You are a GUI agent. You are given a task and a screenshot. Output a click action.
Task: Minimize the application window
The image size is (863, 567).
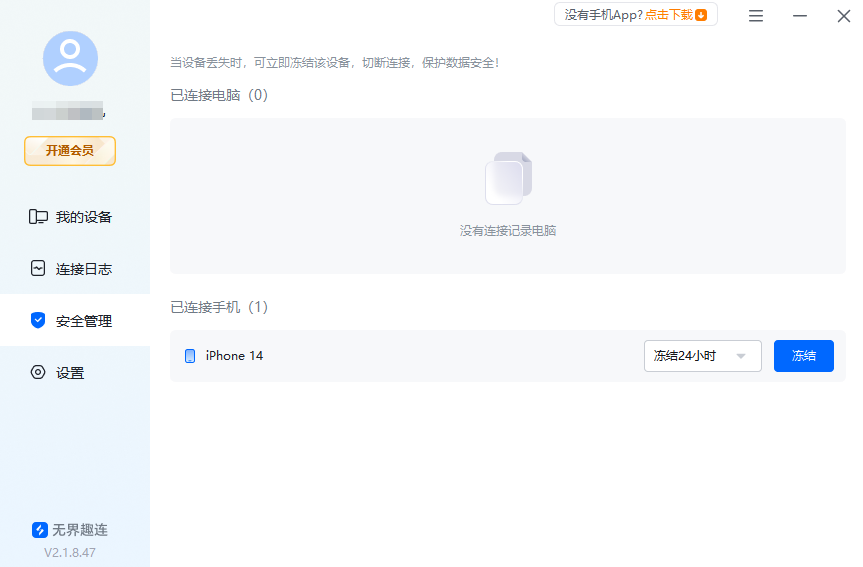coord(800,16)
